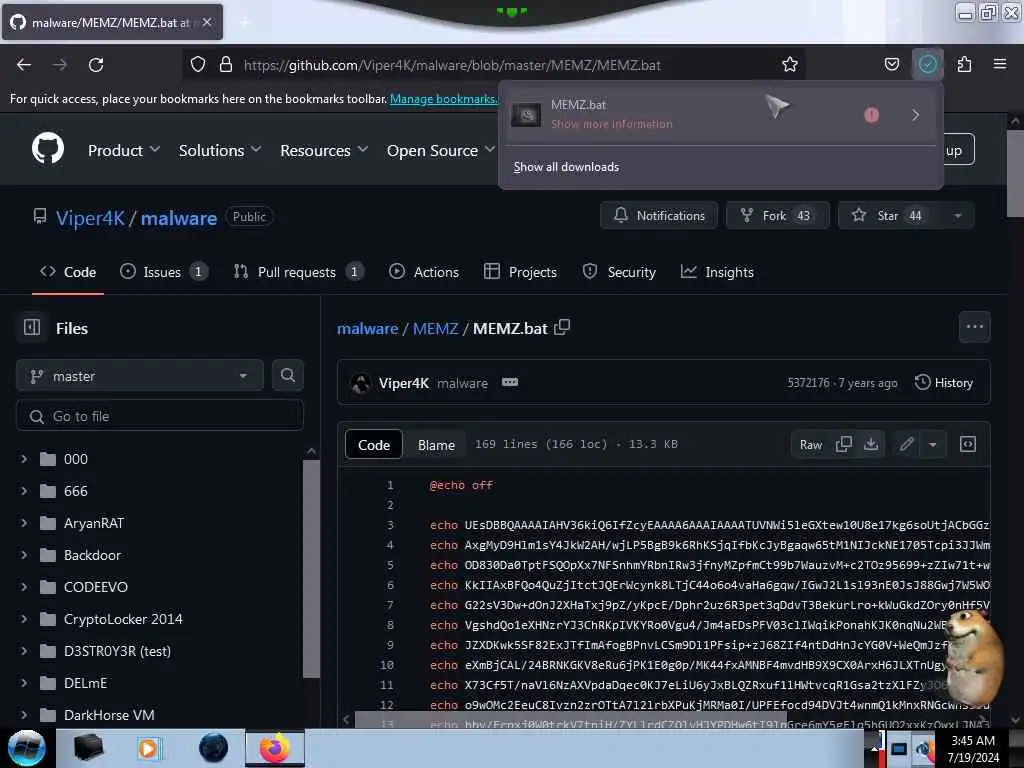This screenshot has width=1024, height=768.
Task: Open the extensions puzzle icon
Action: pyautogui.click(x=964, y=64)
